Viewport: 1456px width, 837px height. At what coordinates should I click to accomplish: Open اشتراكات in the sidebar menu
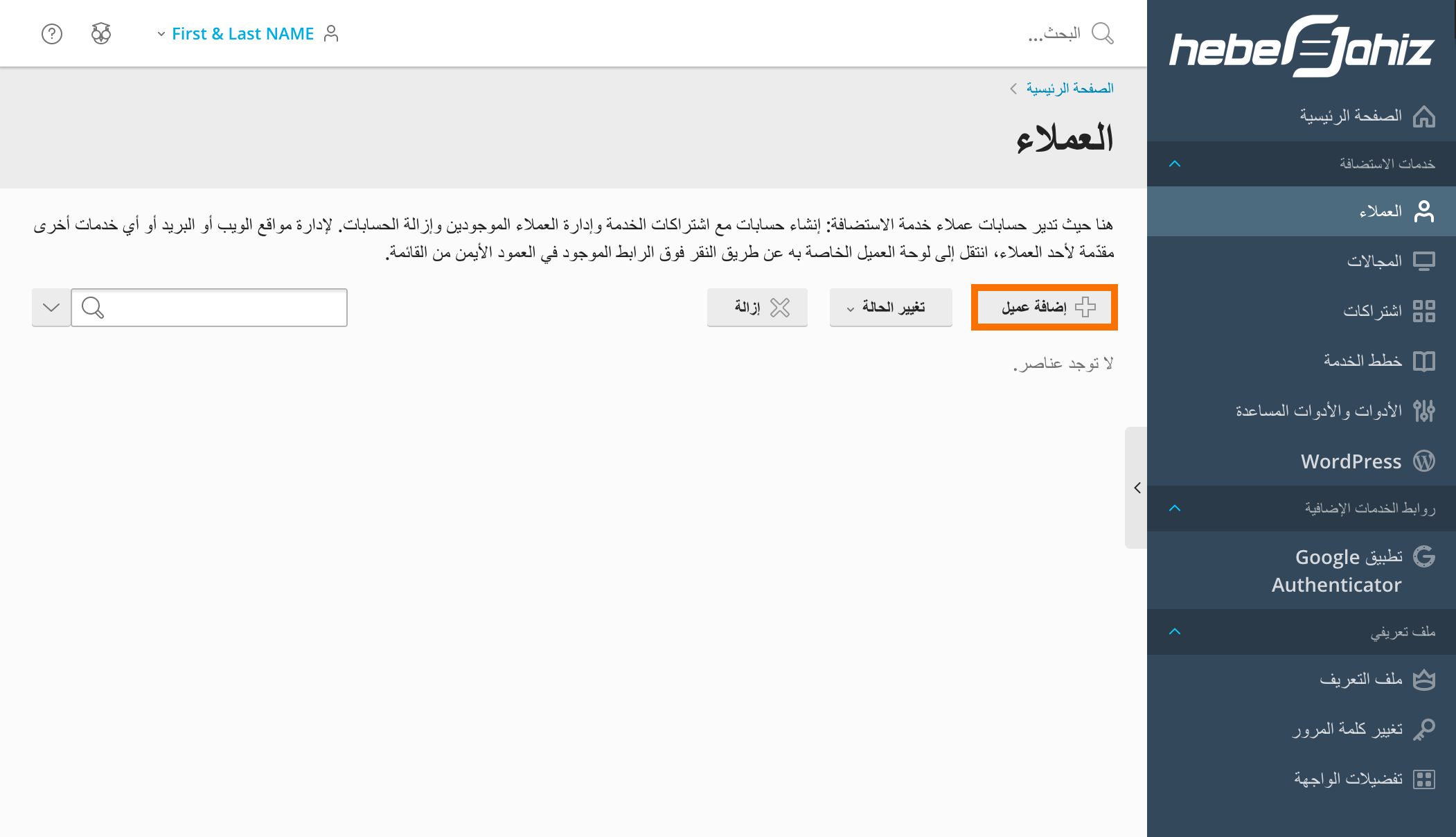[1372, 311]
